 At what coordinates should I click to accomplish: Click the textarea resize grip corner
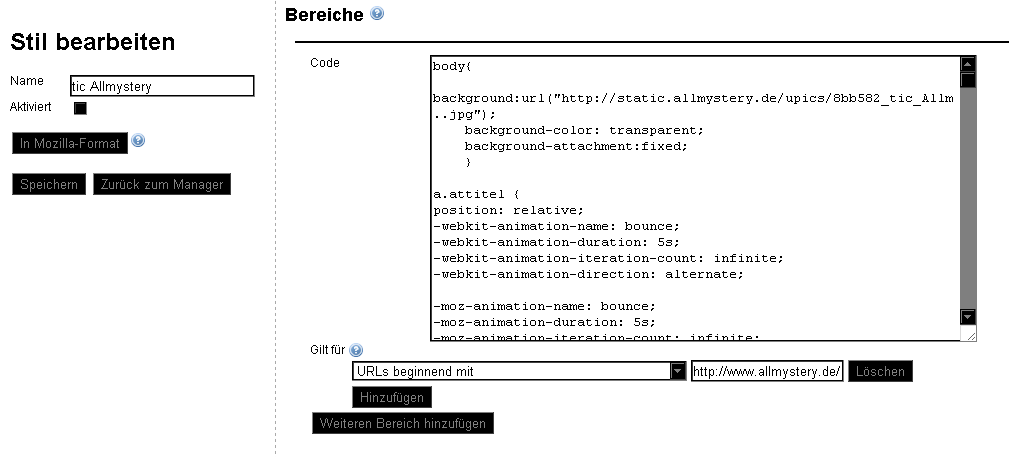pyautogui.click(x=970, y=335)
